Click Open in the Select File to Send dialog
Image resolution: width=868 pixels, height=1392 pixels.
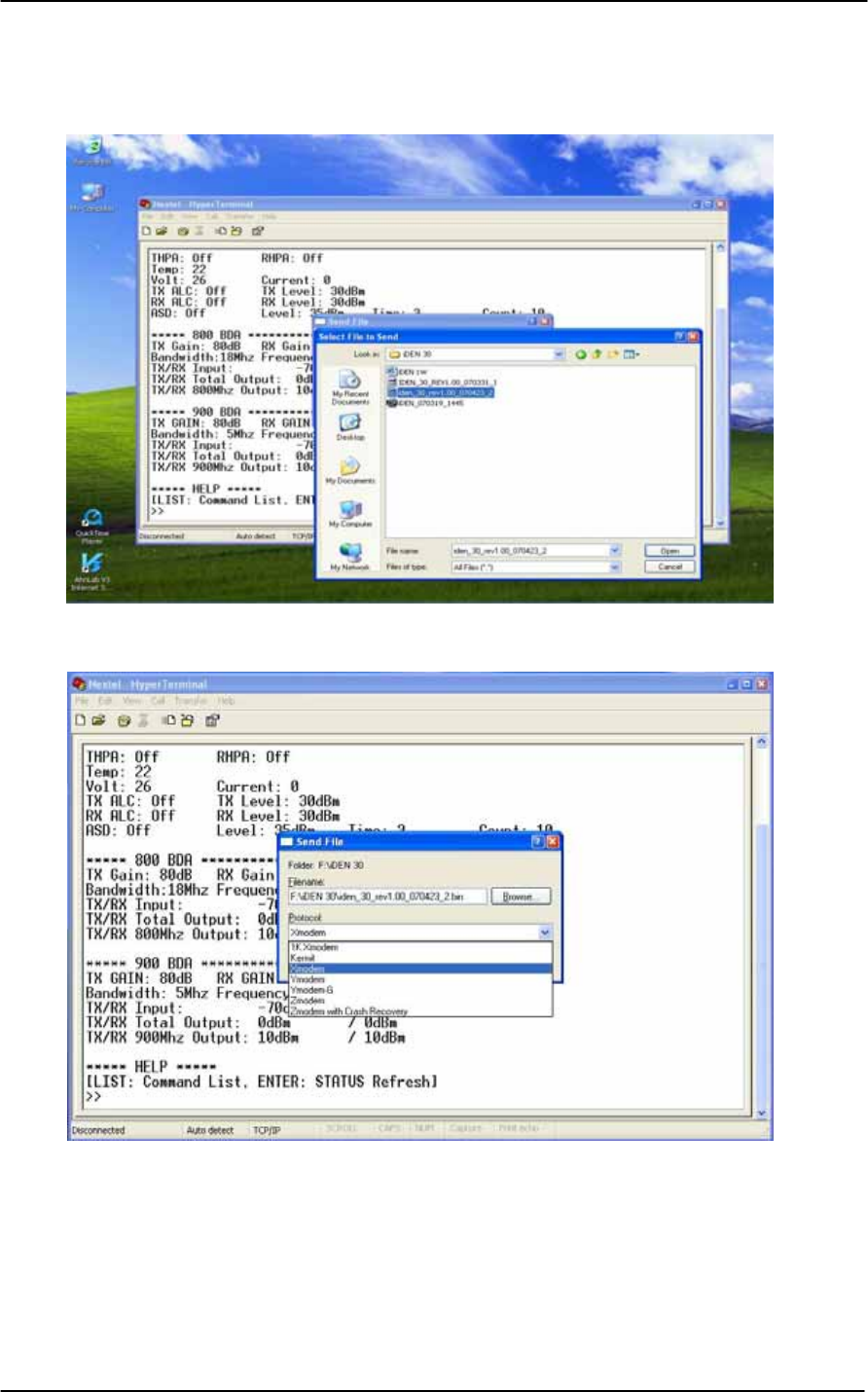669,551
